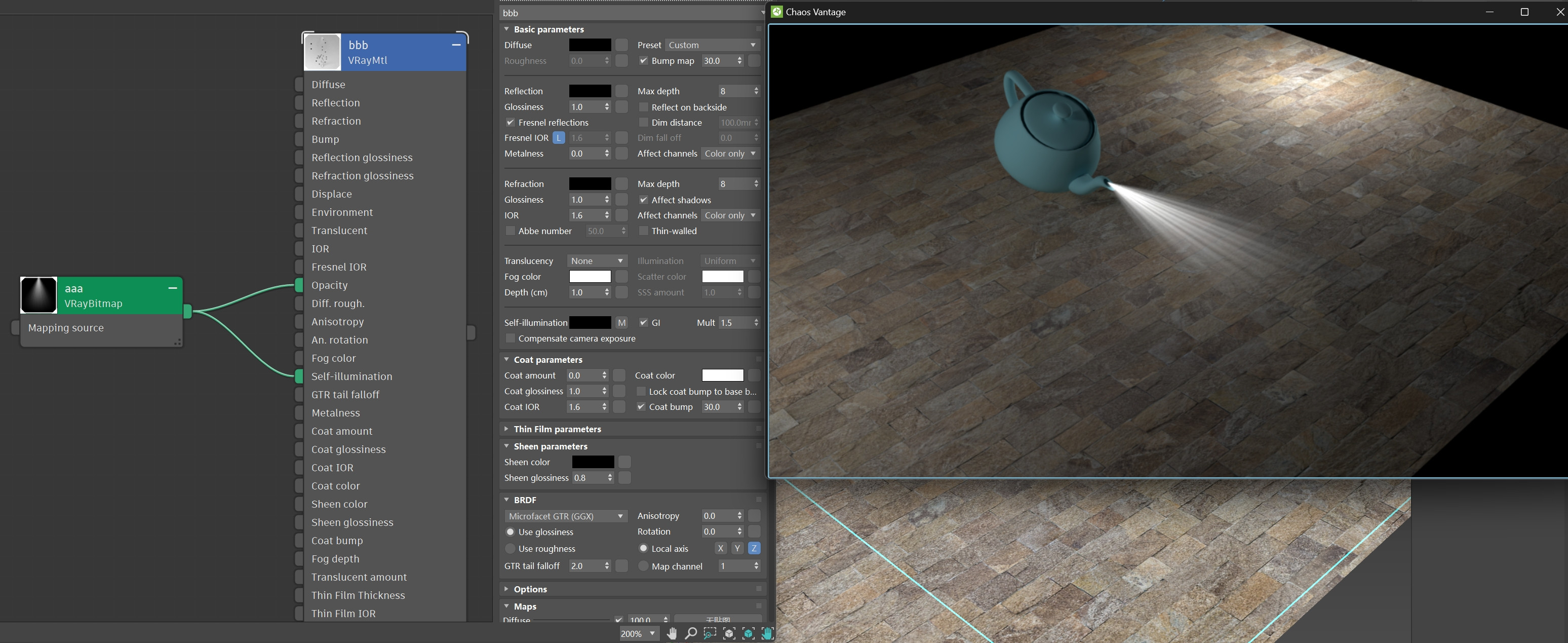Select the Z local axis button
The image size is (1568, 643).
point(754,548)
